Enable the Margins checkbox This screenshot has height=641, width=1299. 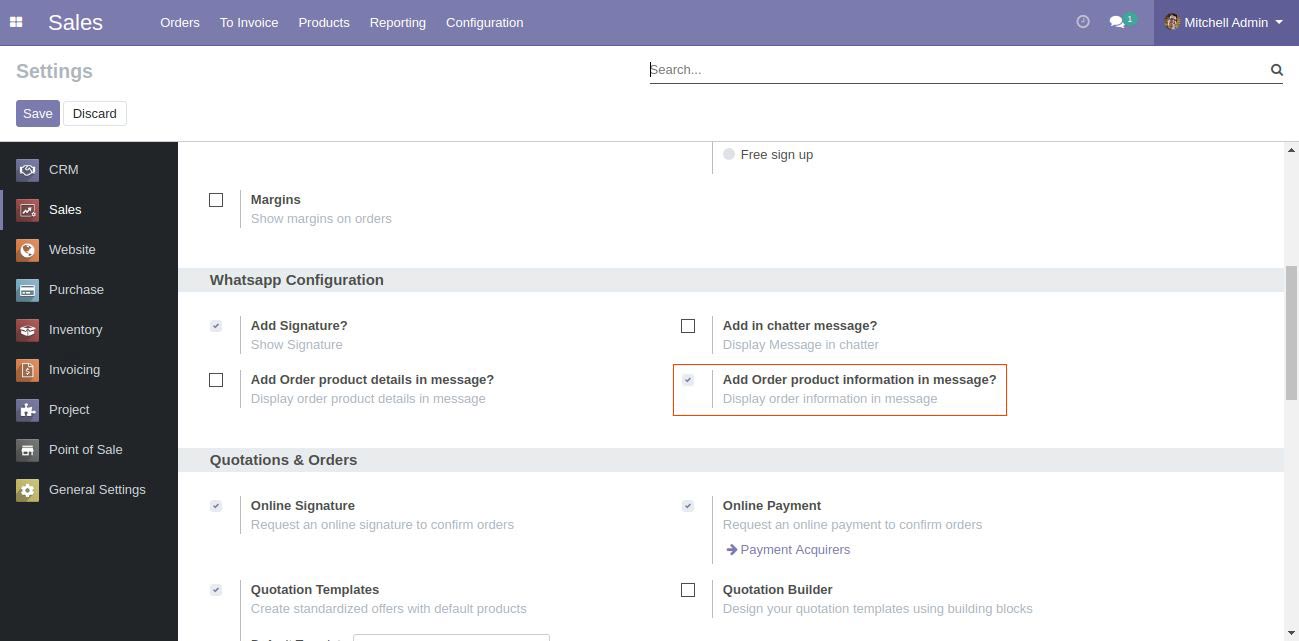point(216,200)
